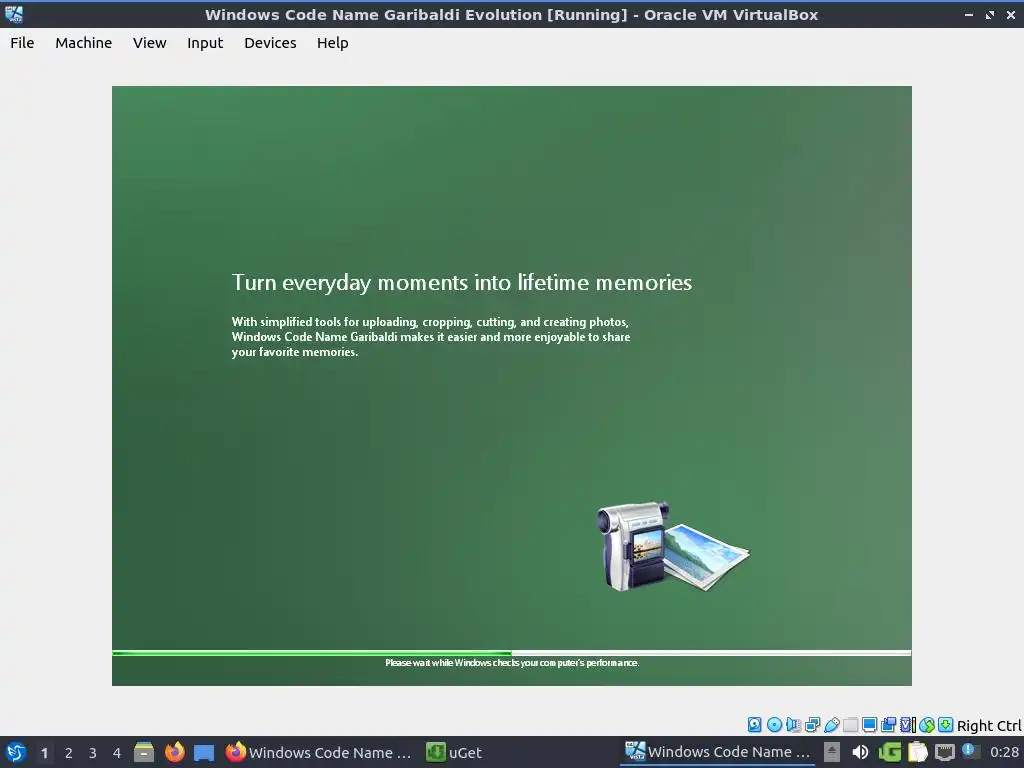Click the removable media eject tray icon

tap(832, 752)
